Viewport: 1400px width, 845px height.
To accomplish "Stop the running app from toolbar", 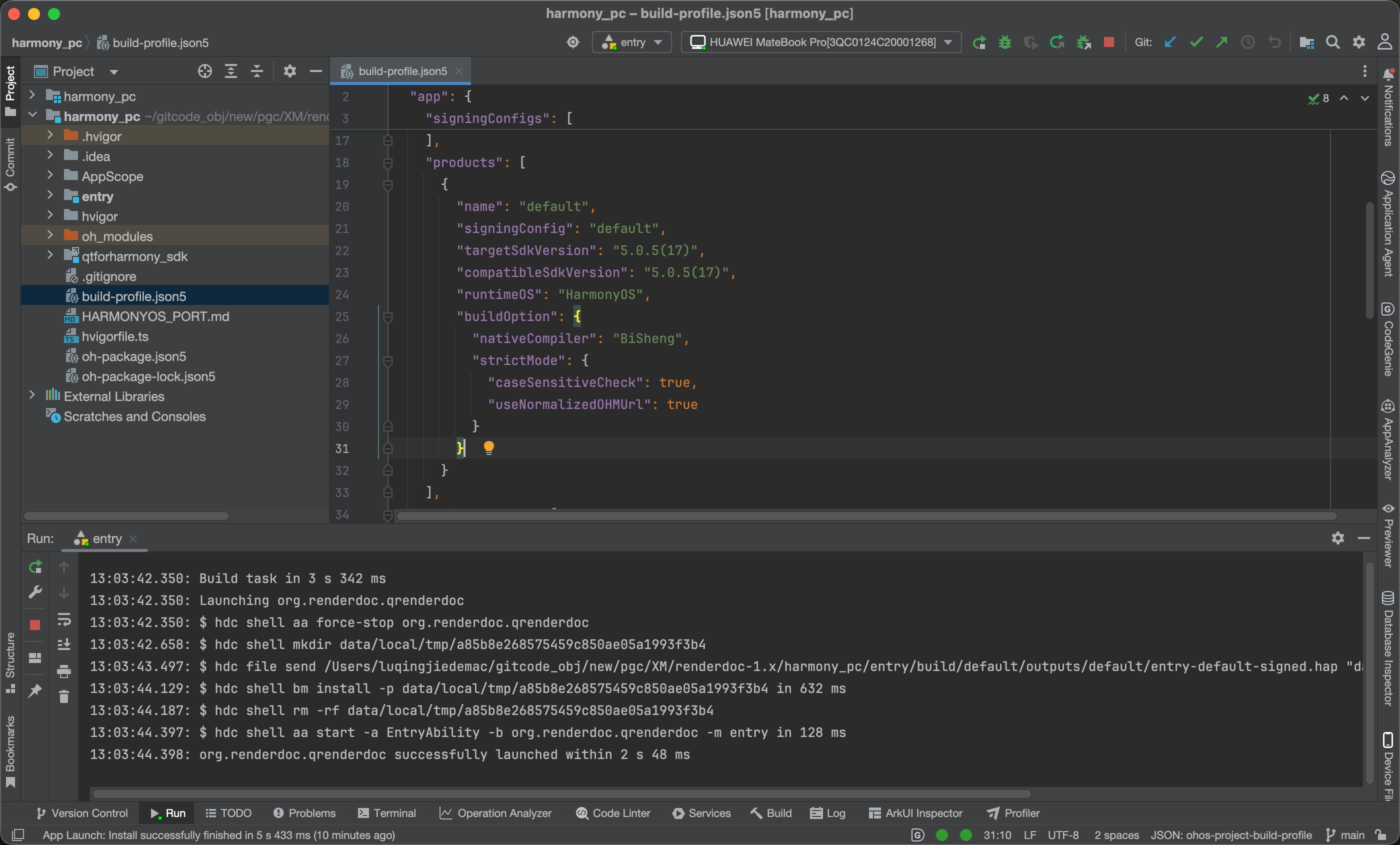I will [x=1108, y=42].
